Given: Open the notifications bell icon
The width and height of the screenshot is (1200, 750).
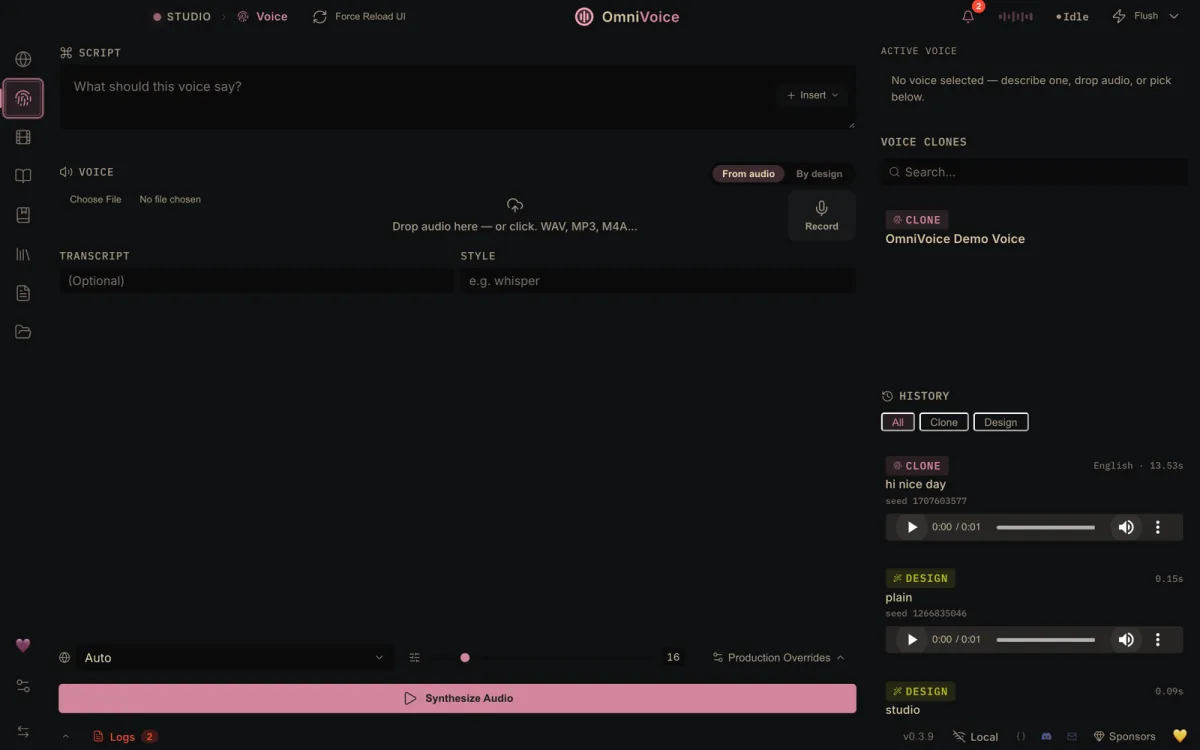Looking at the screenshot, I should [x=968, y=16].
